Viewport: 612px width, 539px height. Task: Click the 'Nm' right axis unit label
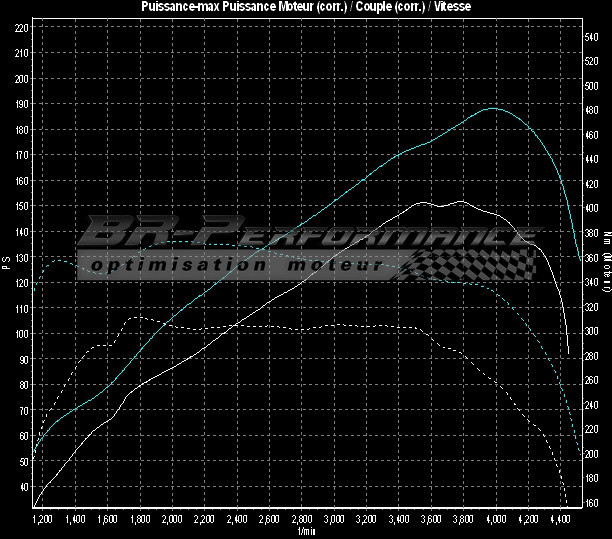[x=606, y=239]
